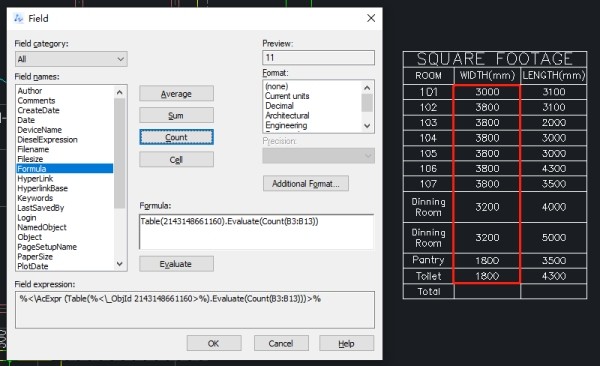
Task: Select Keywords in Field names
Action: pos(35,198)
